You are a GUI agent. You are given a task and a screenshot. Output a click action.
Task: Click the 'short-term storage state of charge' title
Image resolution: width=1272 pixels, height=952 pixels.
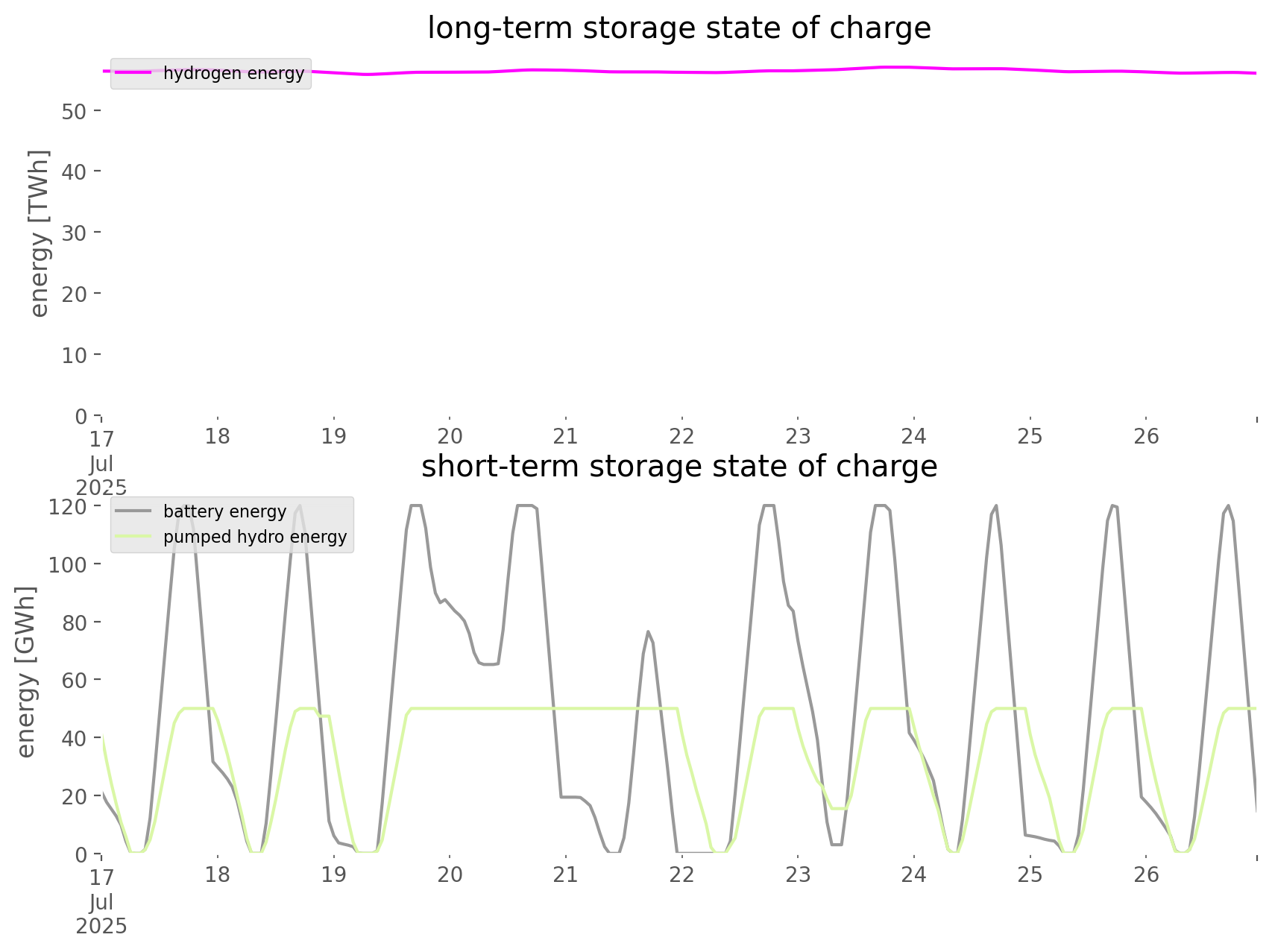click(678, 467)
